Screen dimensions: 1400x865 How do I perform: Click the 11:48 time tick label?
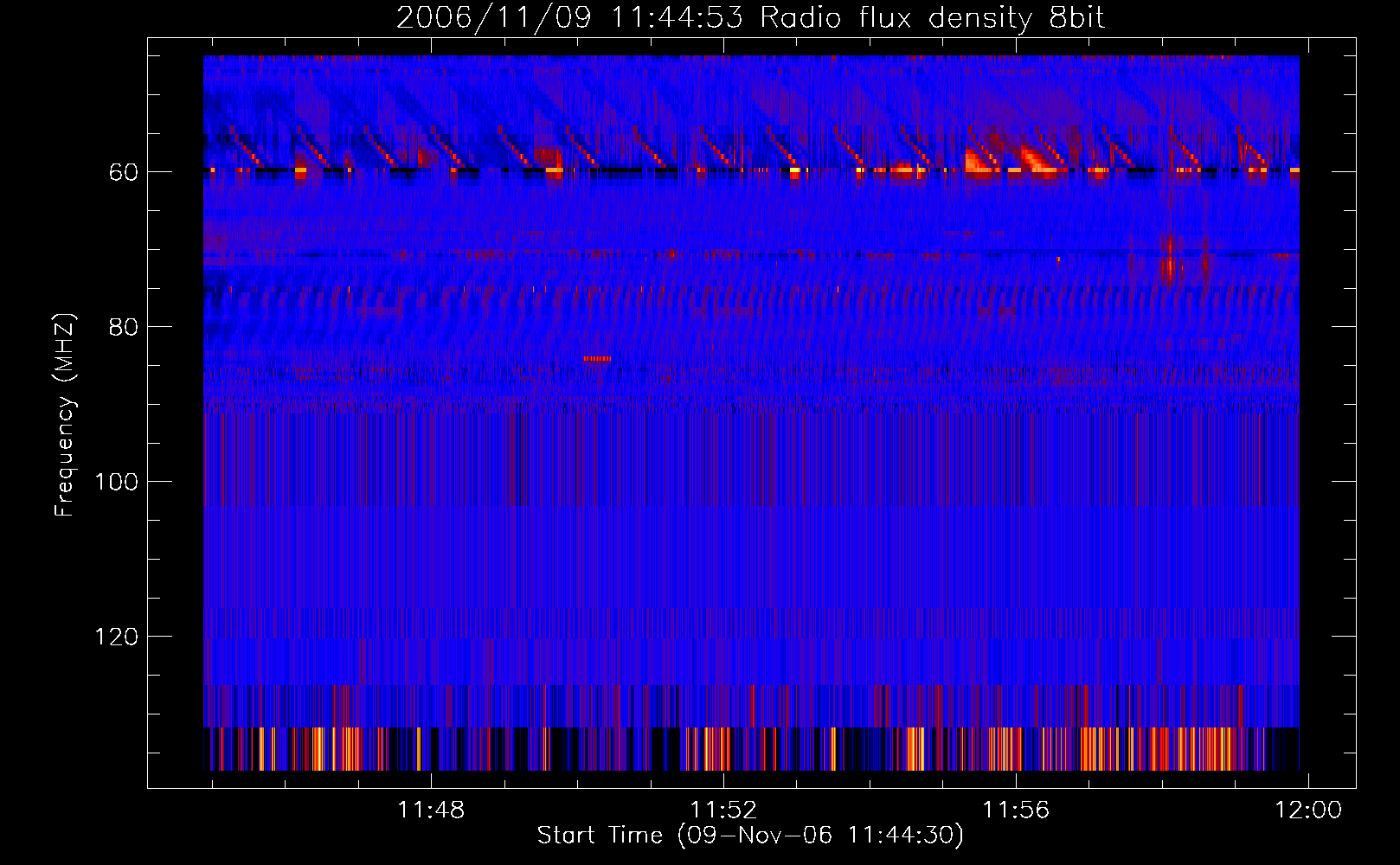pos(431,810)
